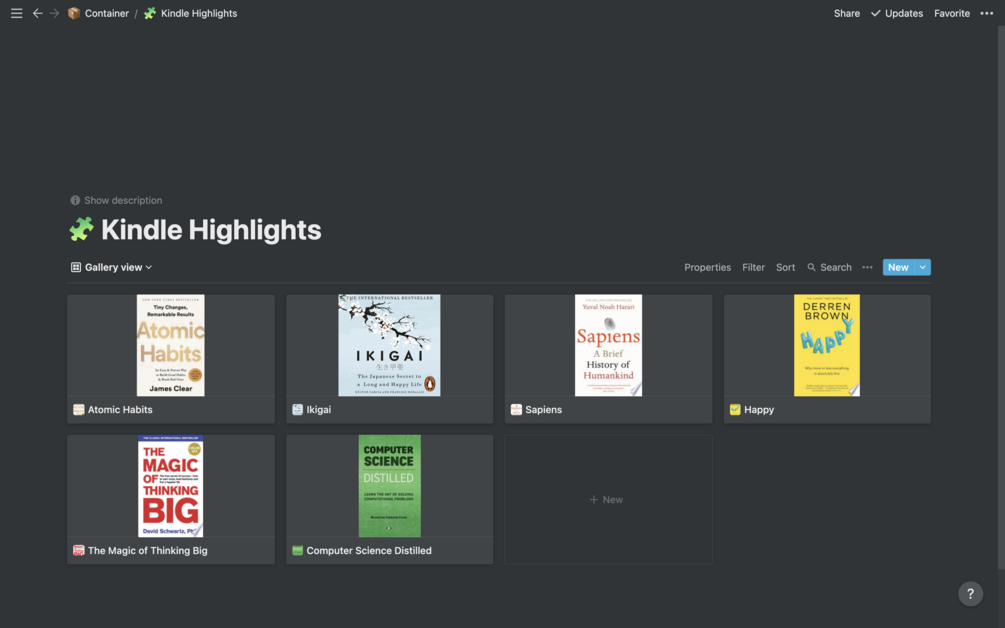This screenshot has height=628, width=1005.
Task: Open the Computer Science Distilled cover
Action: pos(390,486)
